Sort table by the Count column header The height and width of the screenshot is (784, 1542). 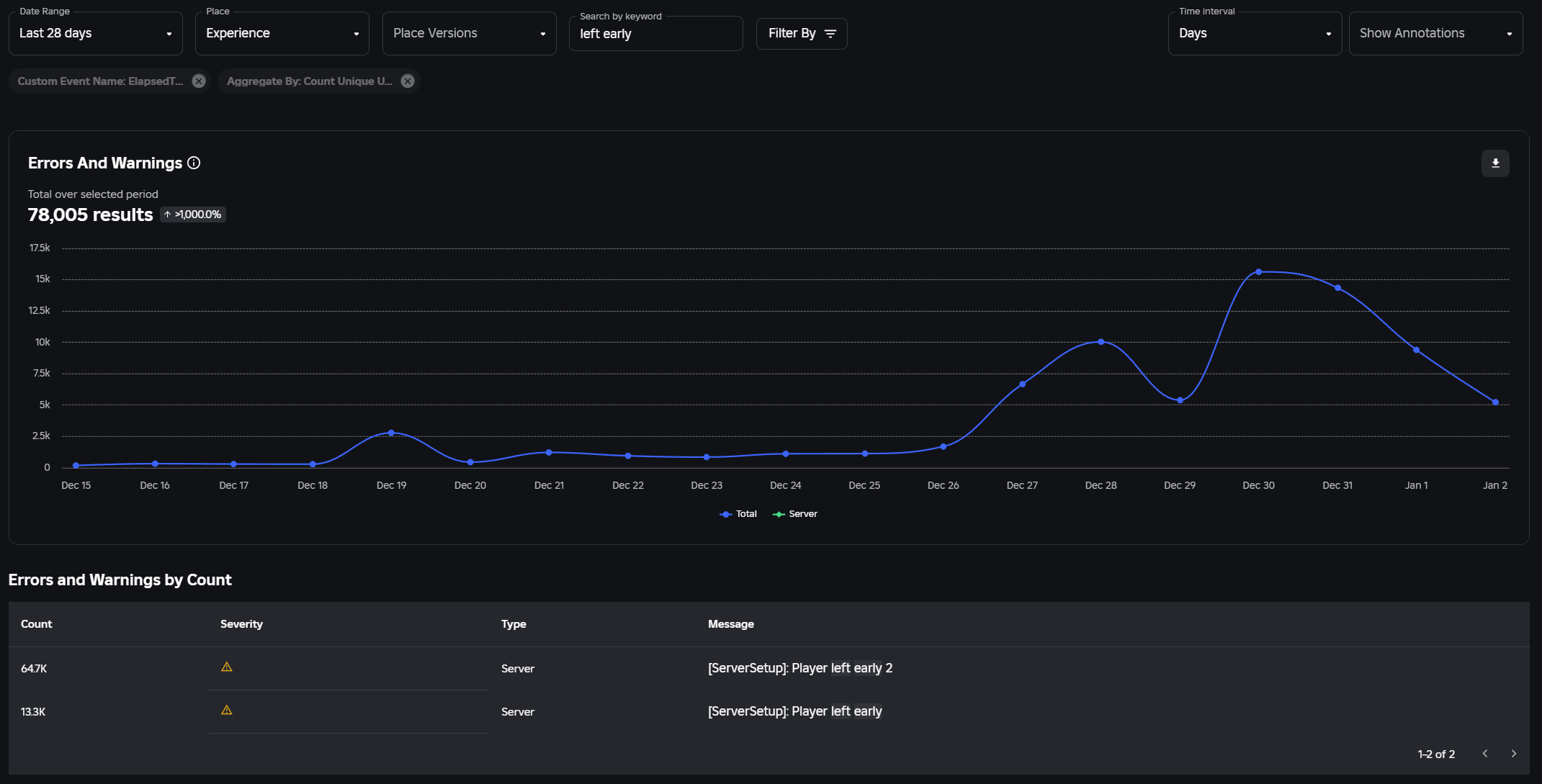coord(37,624)
